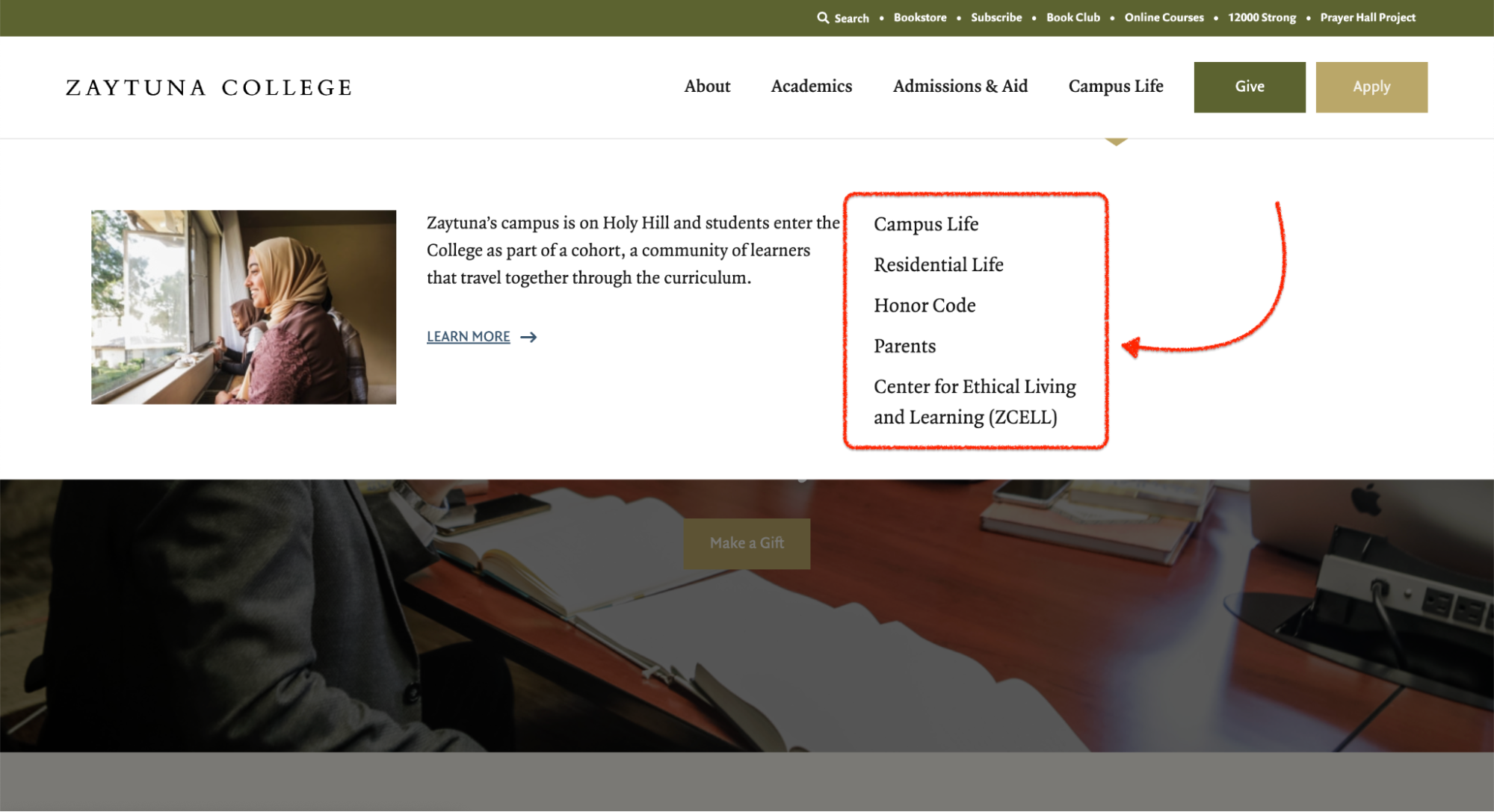The image size is (1494, 812).
Task: Open the About menu
Action: coord(707,86)
